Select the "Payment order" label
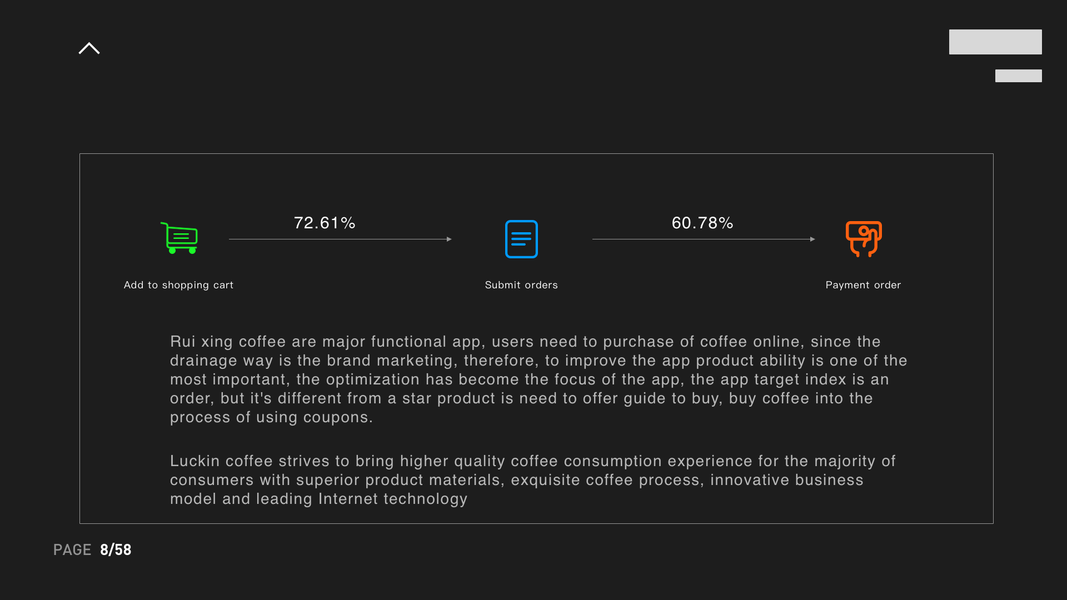This screenshot has height=600, width=1067. pos(863,285)
